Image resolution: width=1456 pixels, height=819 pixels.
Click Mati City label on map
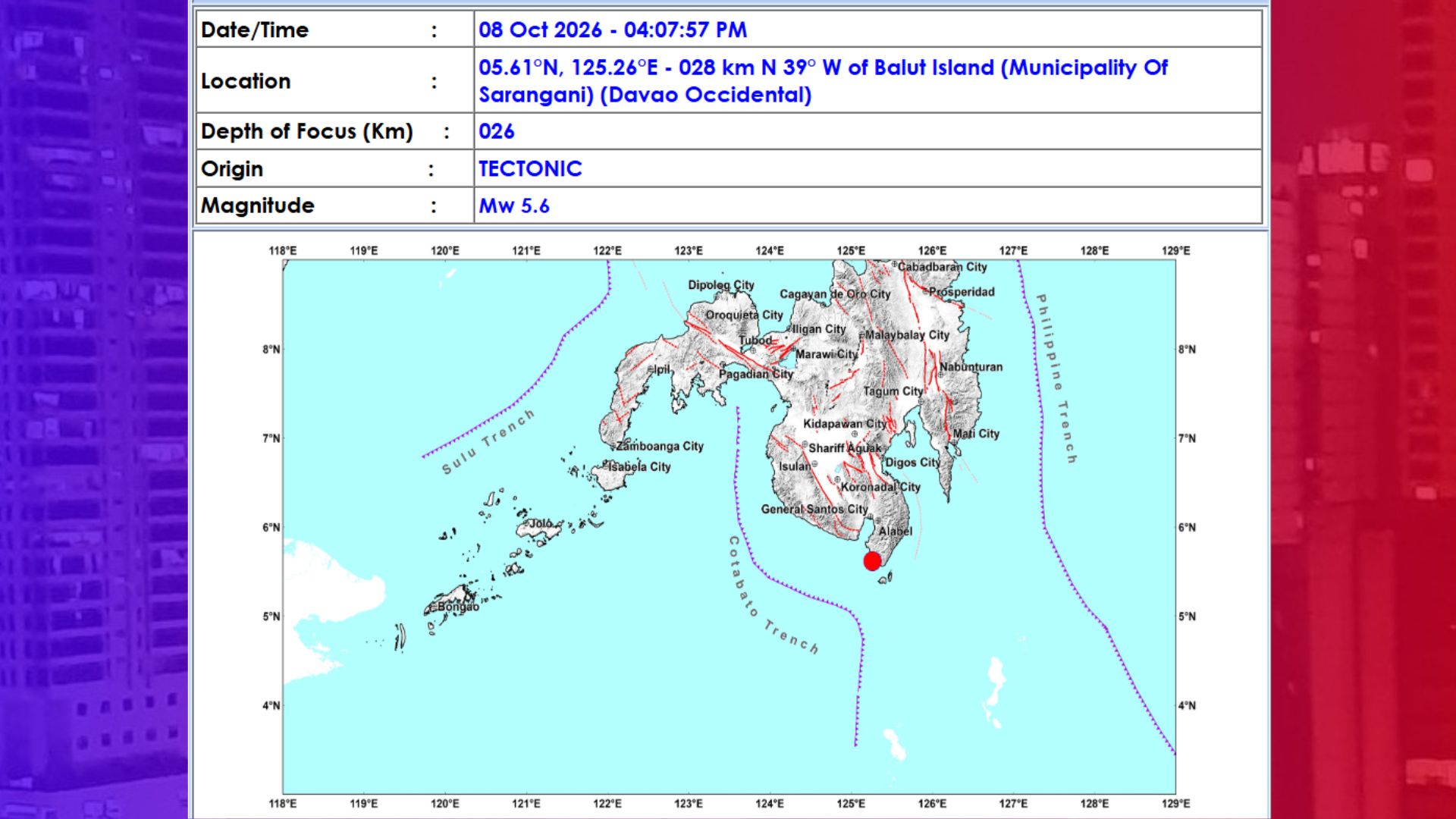click(x=976, y=434)
